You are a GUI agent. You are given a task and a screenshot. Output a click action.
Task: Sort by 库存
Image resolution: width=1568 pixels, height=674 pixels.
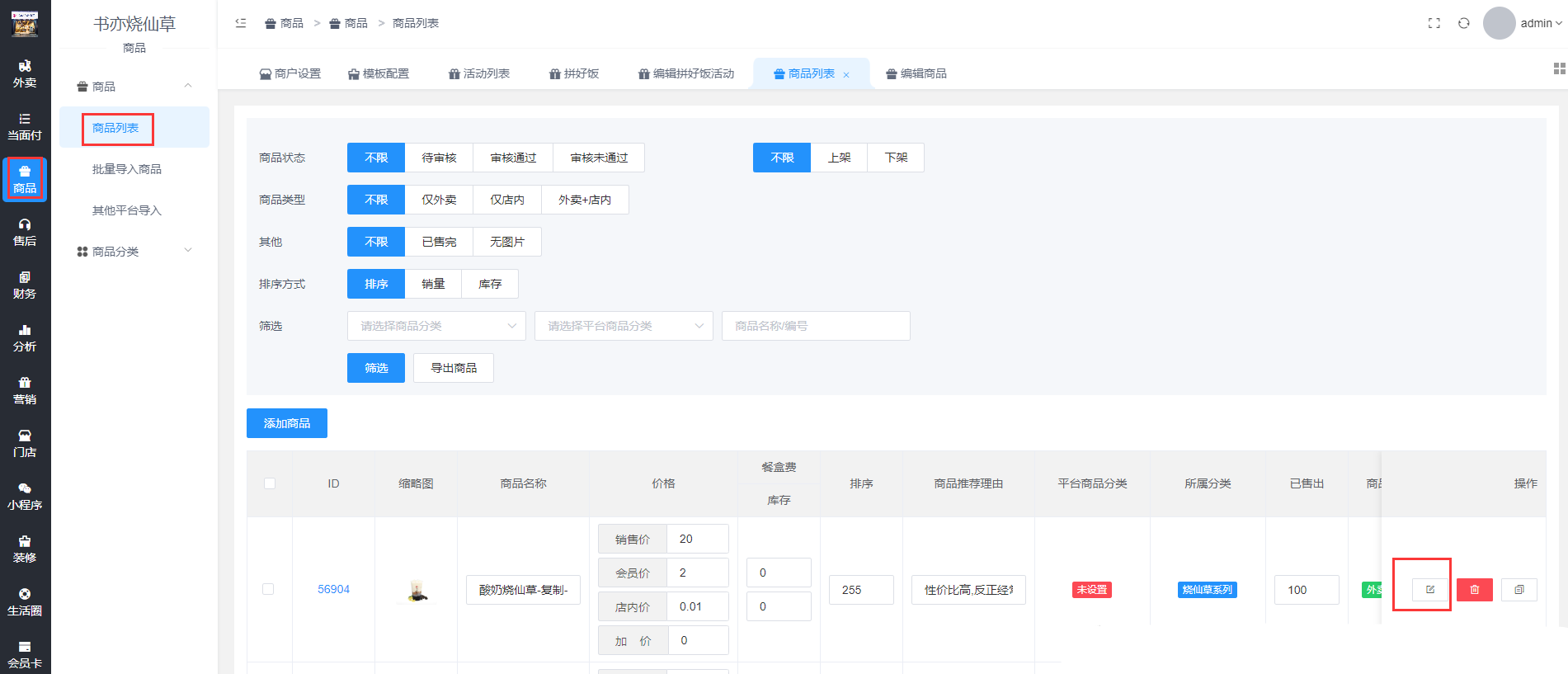tap(490, 284)
